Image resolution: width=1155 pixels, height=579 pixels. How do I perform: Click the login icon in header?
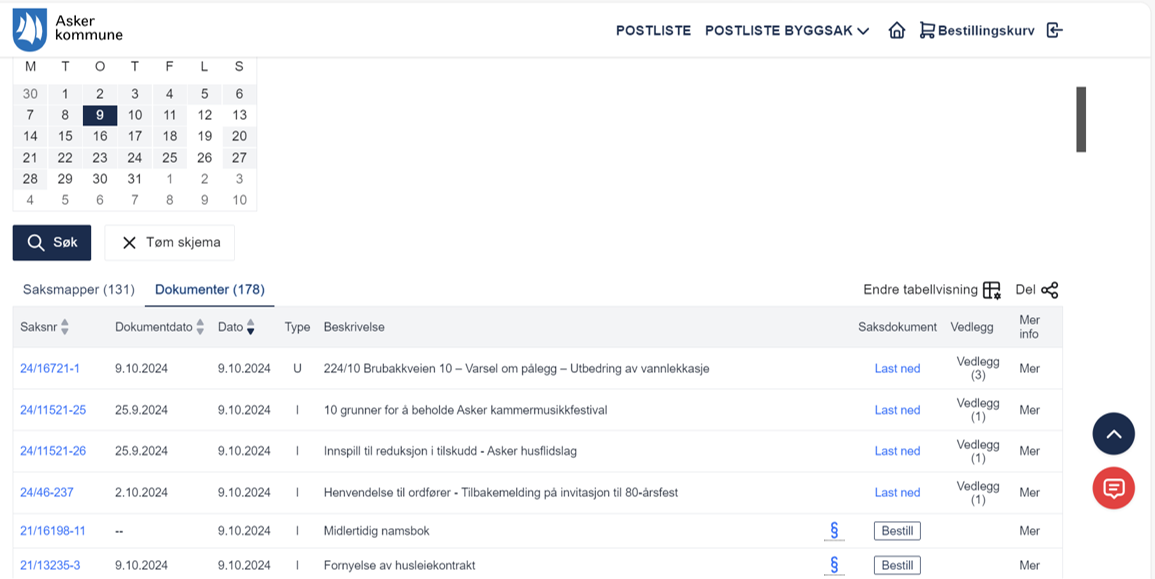click(x=1054, y=30)
